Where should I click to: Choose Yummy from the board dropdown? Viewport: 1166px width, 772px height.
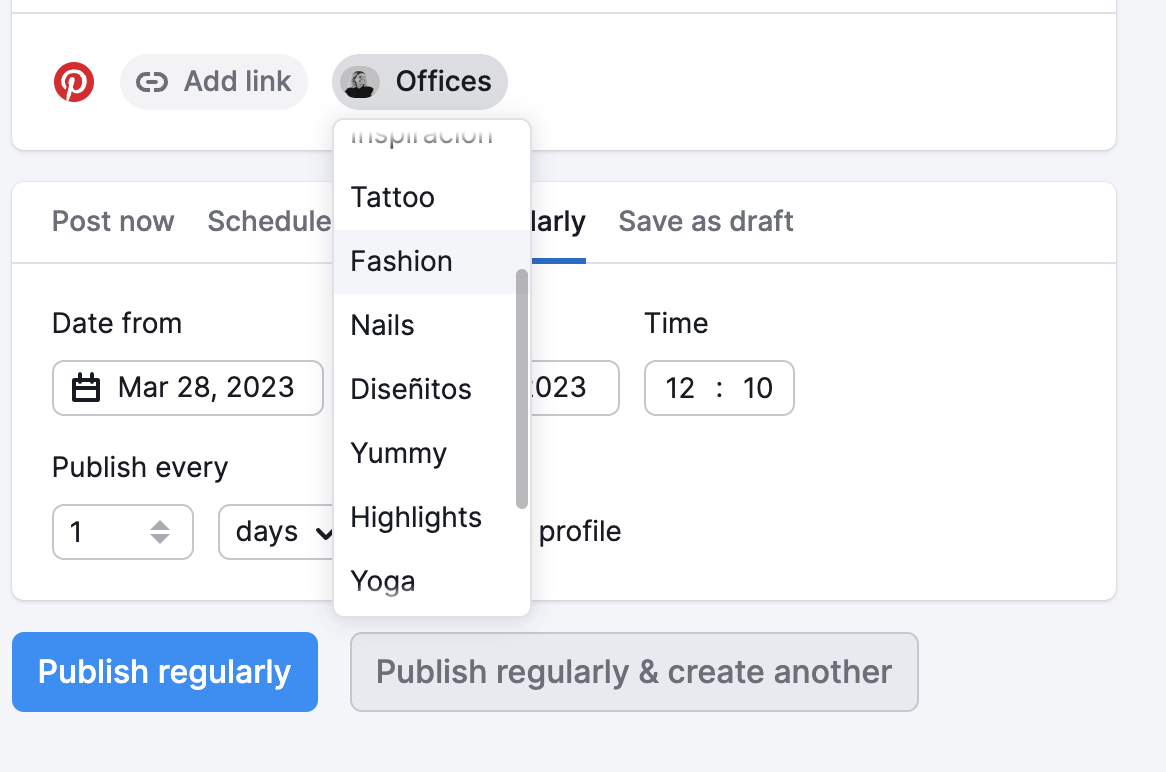[x=398, y=453]
